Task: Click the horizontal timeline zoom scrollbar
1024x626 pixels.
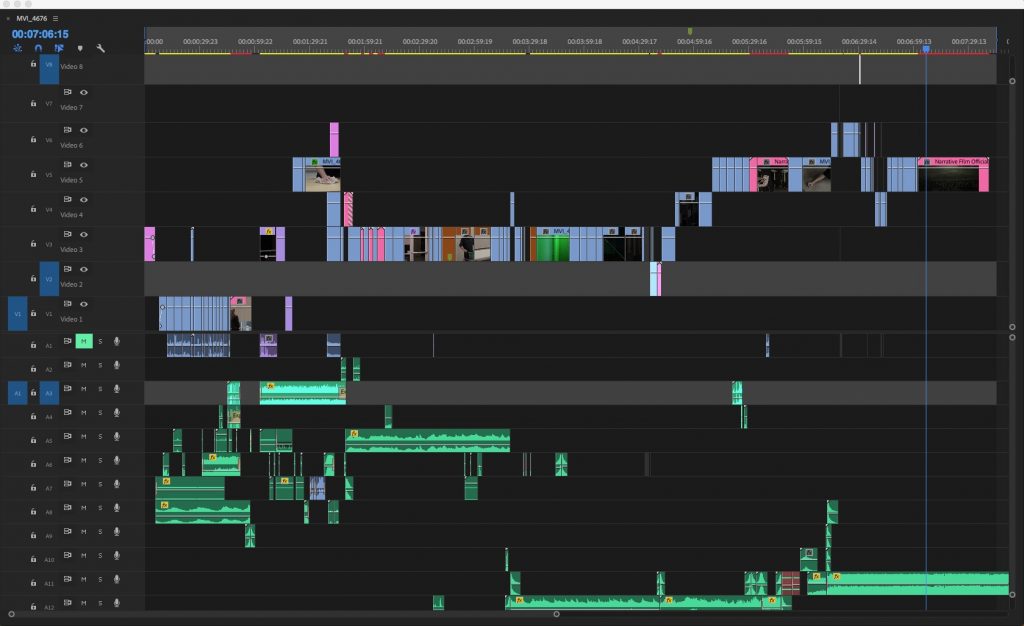Action: (x=556, y=614)
